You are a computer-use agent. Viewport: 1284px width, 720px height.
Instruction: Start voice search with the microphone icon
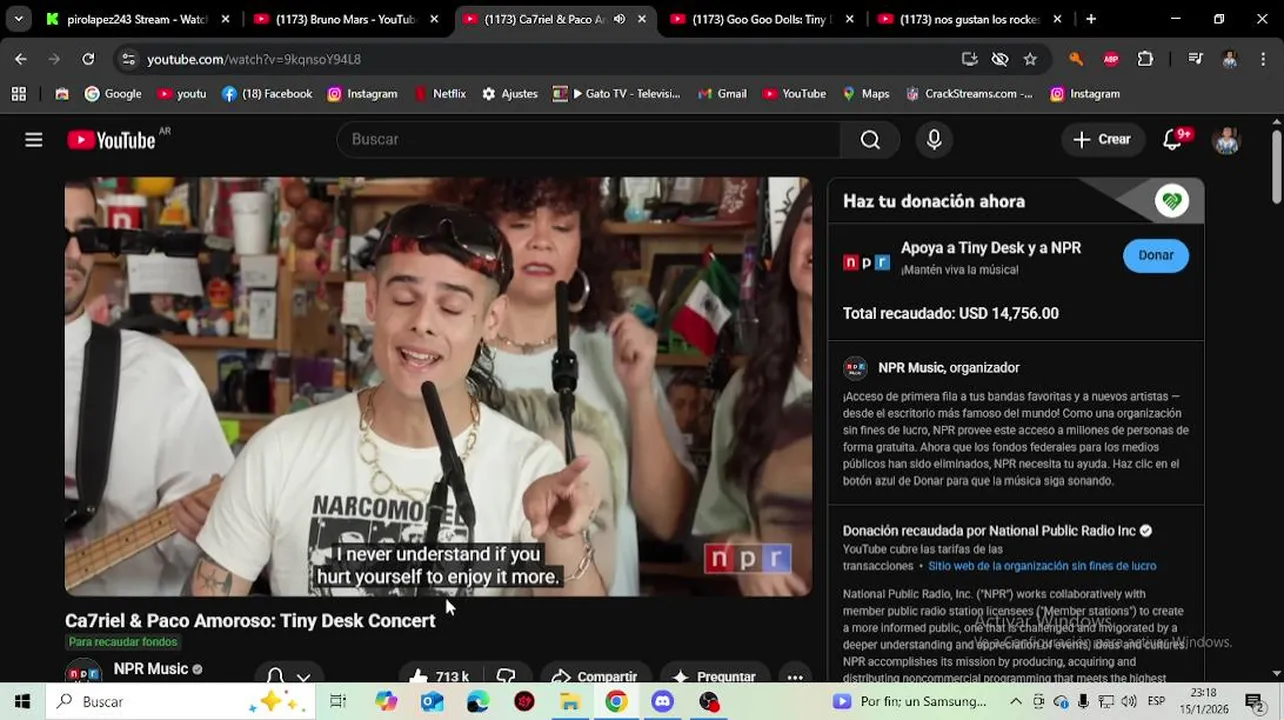(x=934, y=140)
